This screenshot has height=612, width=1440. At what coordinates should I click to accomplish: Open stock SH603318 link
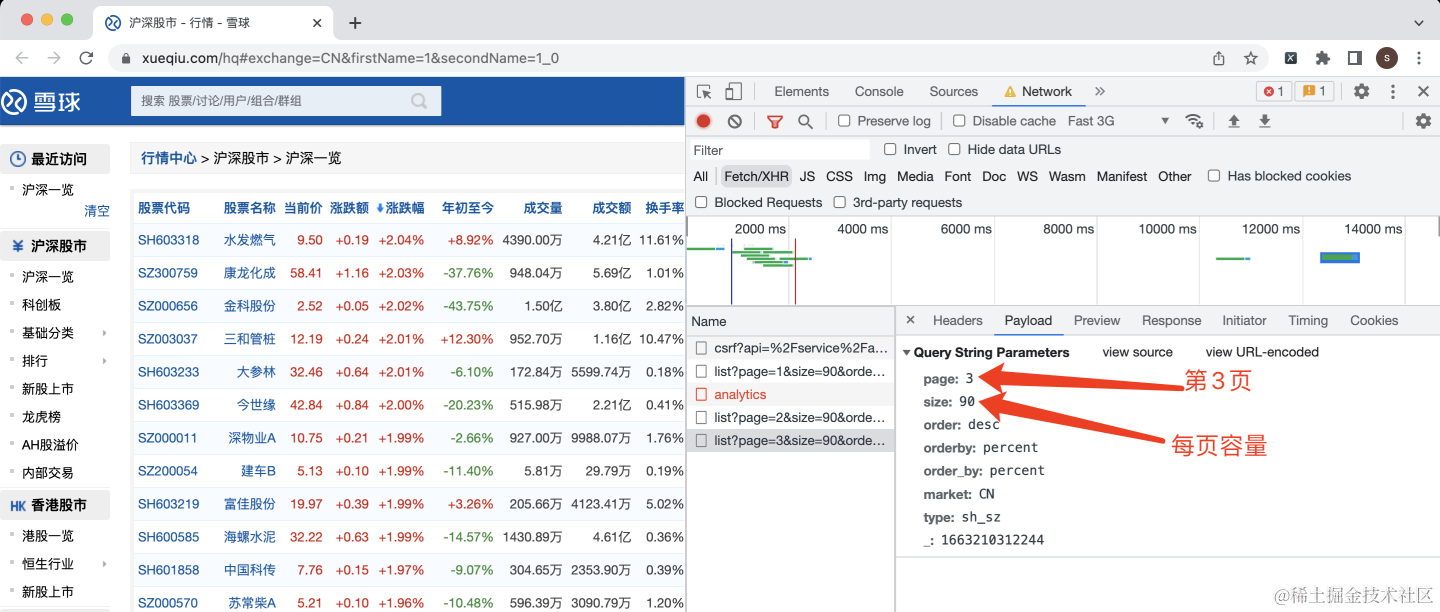(168, 240)
